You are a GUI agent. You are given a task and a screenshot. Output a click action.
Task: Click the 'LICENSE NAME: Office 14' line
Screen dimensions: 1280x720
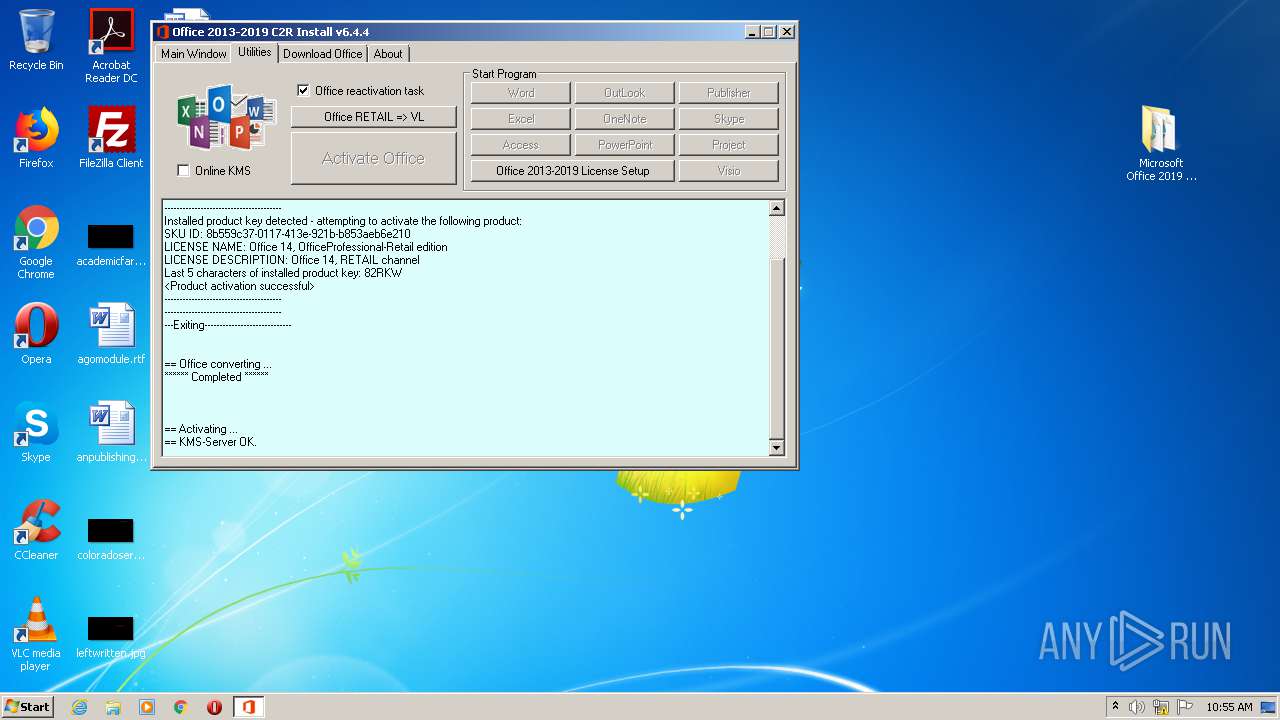[306, 247]
